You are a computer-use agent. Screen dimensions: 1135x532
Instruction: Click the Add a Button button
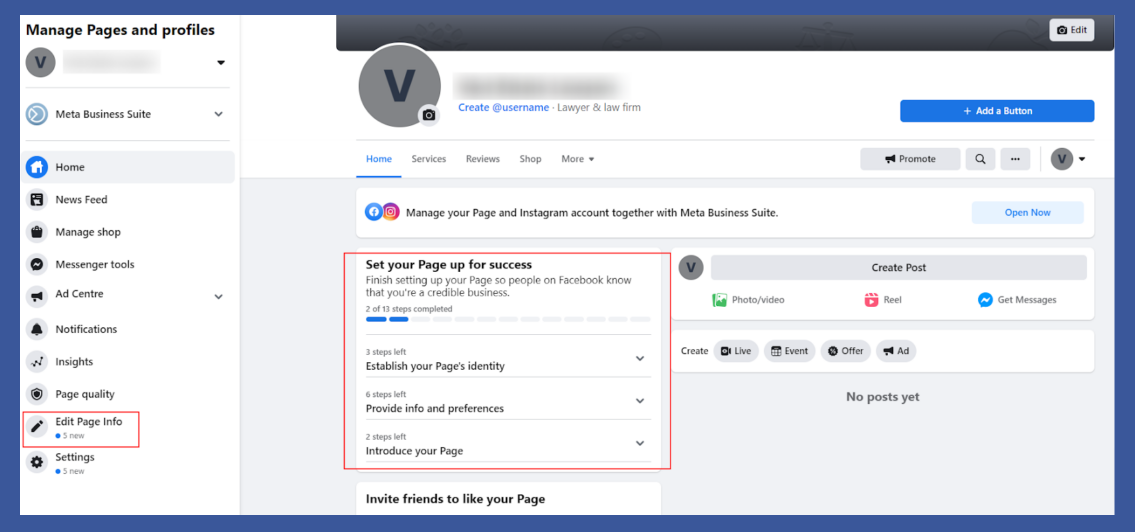[x=997, y=111]
